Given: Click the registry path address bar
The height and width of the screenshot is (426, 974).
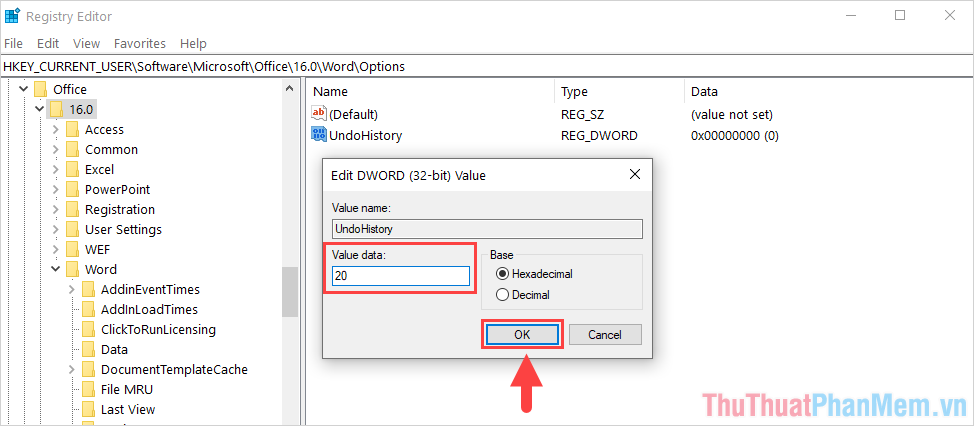Looking at the screenshot, I should (x=487, y=66).
